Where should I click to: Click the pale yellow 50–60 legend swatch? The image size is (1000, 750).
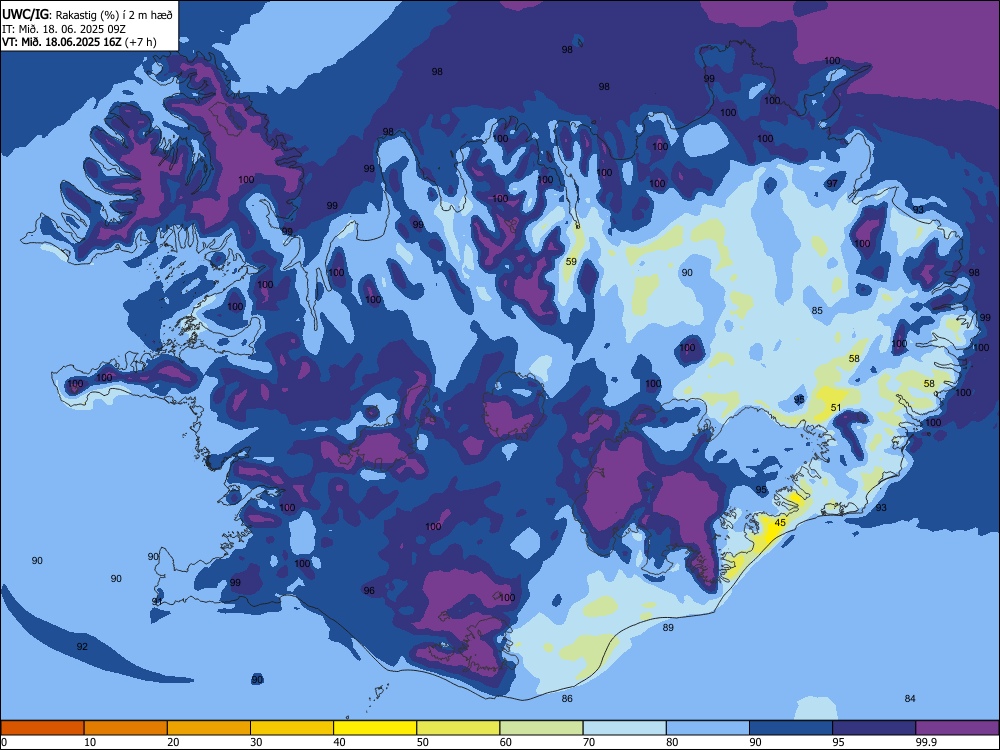tap(458, 728)
